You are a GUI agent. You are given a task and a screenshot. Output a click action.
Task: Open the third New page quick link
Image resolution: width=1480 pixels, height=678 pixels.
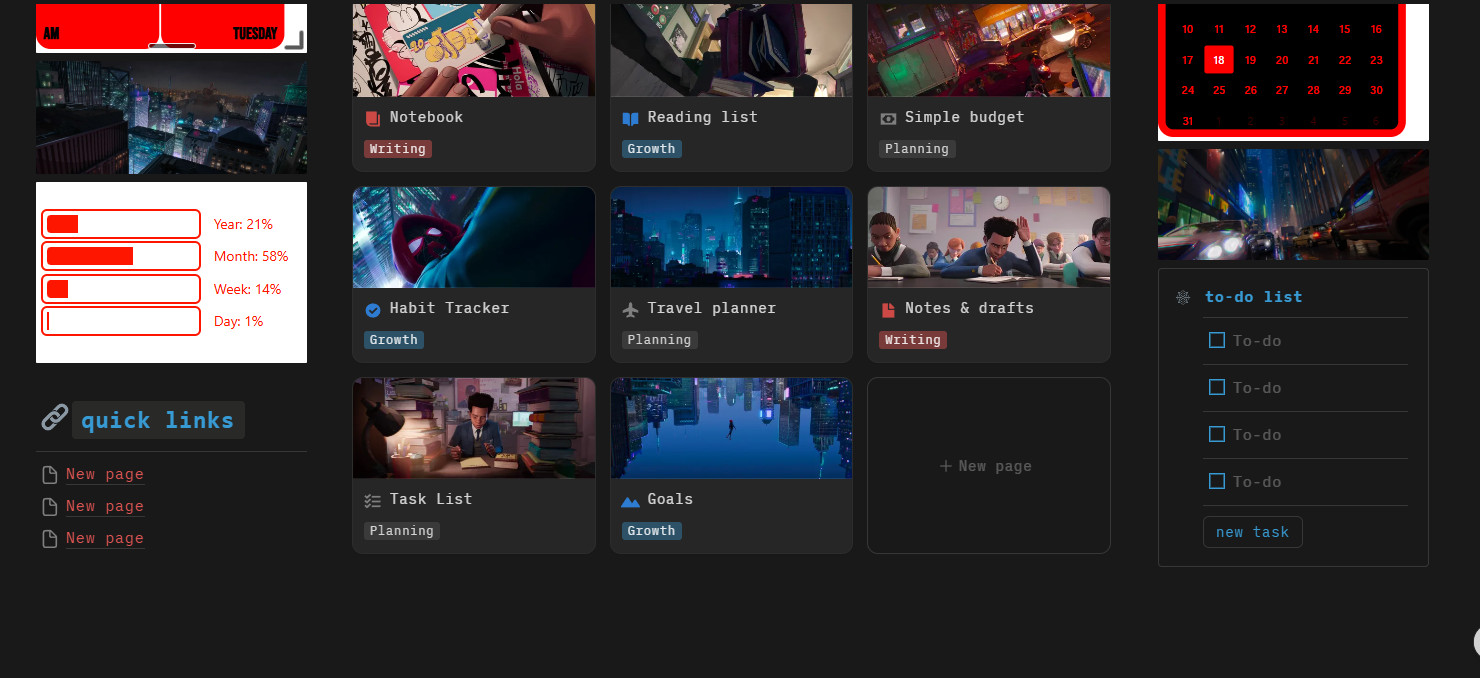tap(105, 539)
